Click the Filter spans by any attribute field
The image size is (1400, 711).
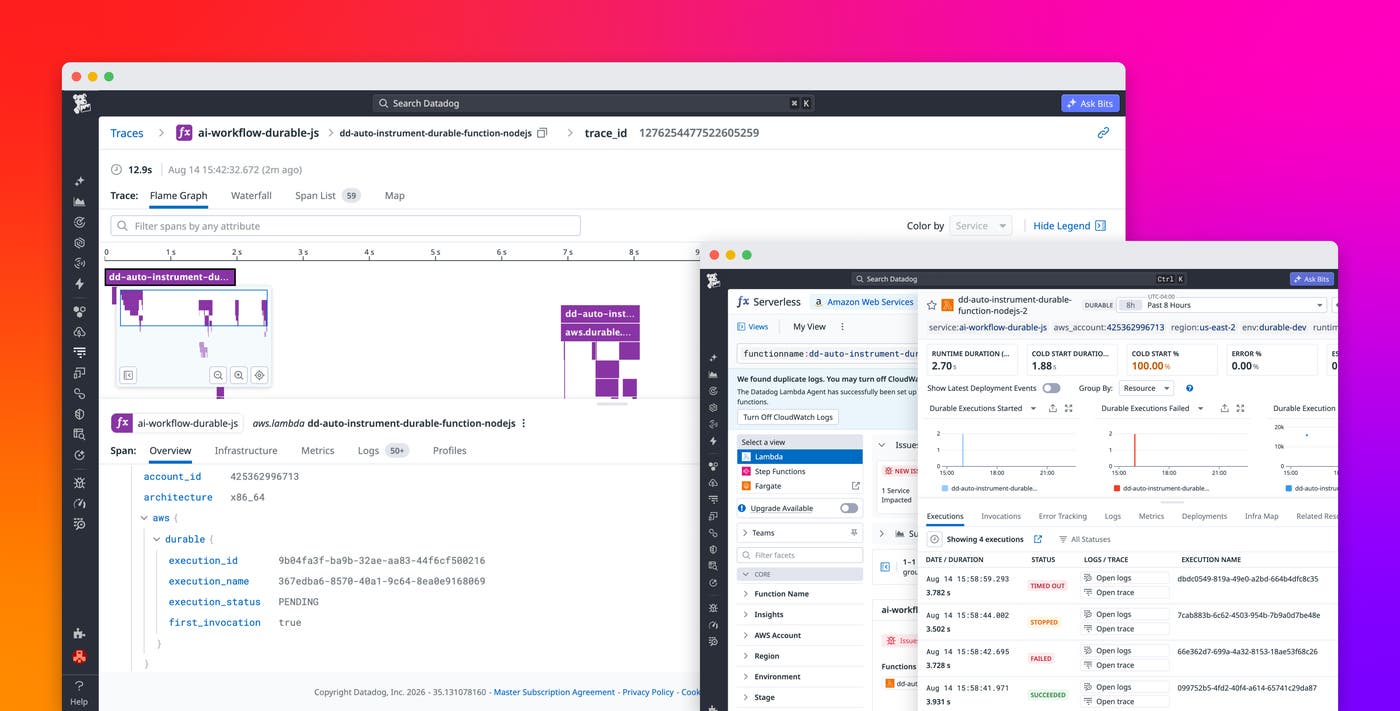coord(345,226)
